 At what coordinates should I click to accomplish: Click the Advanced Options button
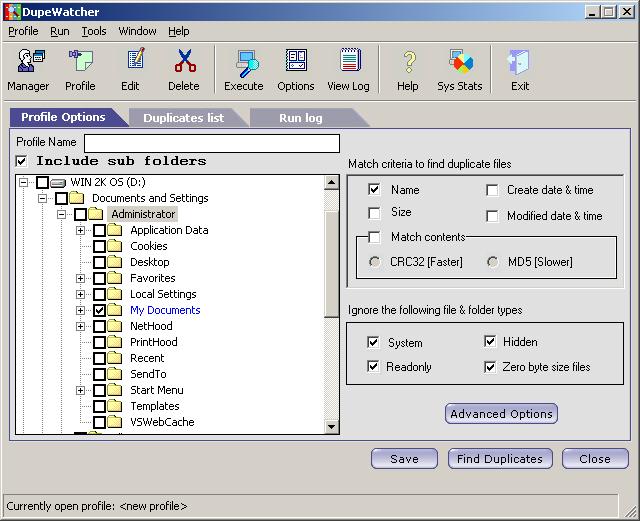[x=501, y=414]
